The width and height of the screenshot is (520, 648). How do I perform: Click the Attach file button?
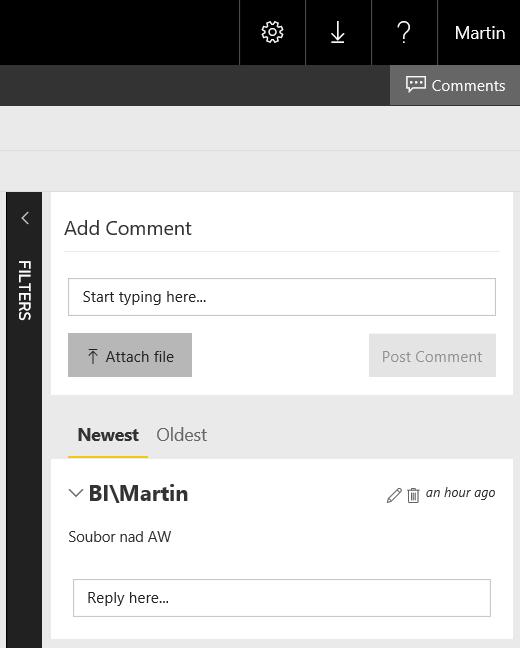point(130,355)
